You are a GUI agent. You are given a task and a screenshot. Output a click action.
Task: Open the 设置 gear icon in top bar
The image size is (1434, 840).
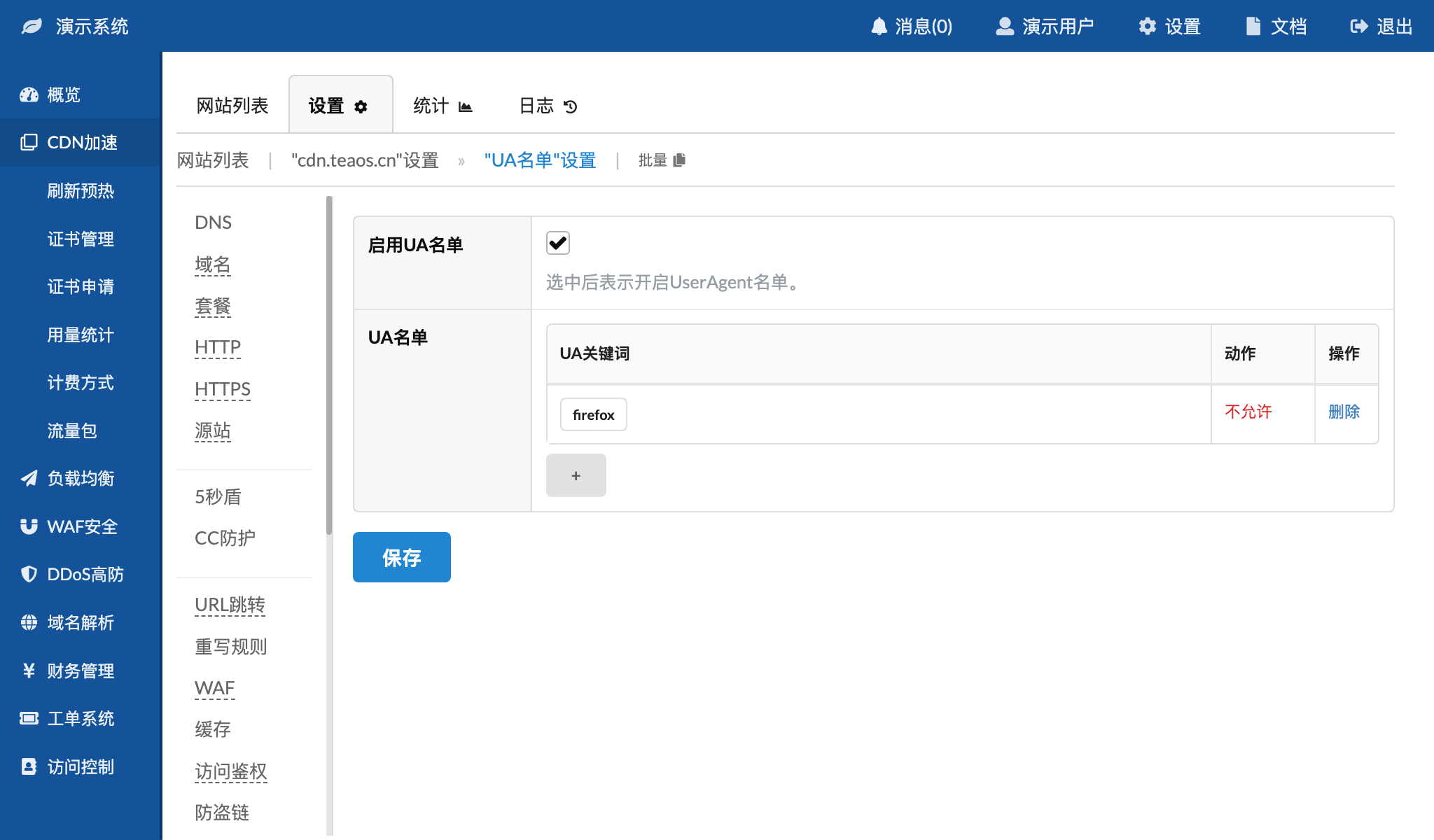point(1146,26)
